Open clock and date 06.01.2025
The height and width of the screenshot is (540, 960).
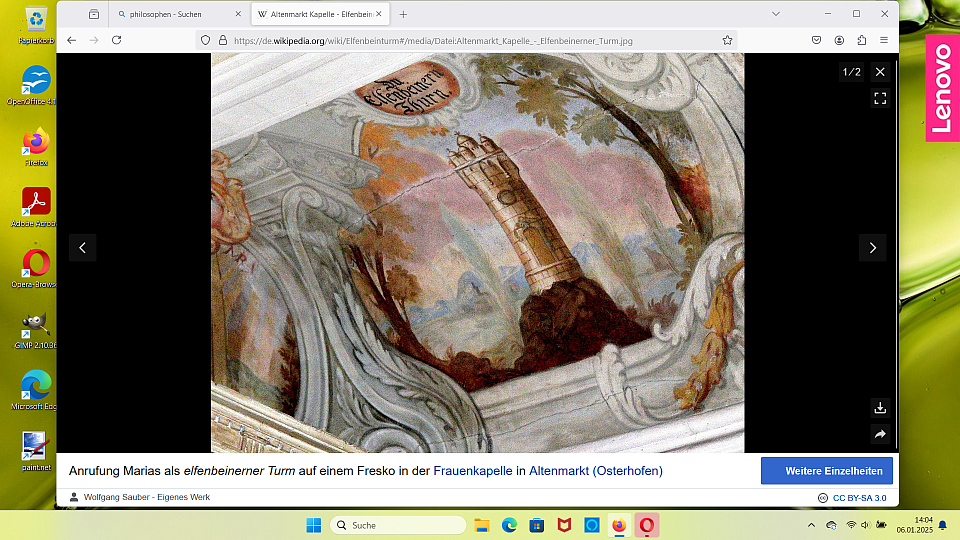[915, 525]
